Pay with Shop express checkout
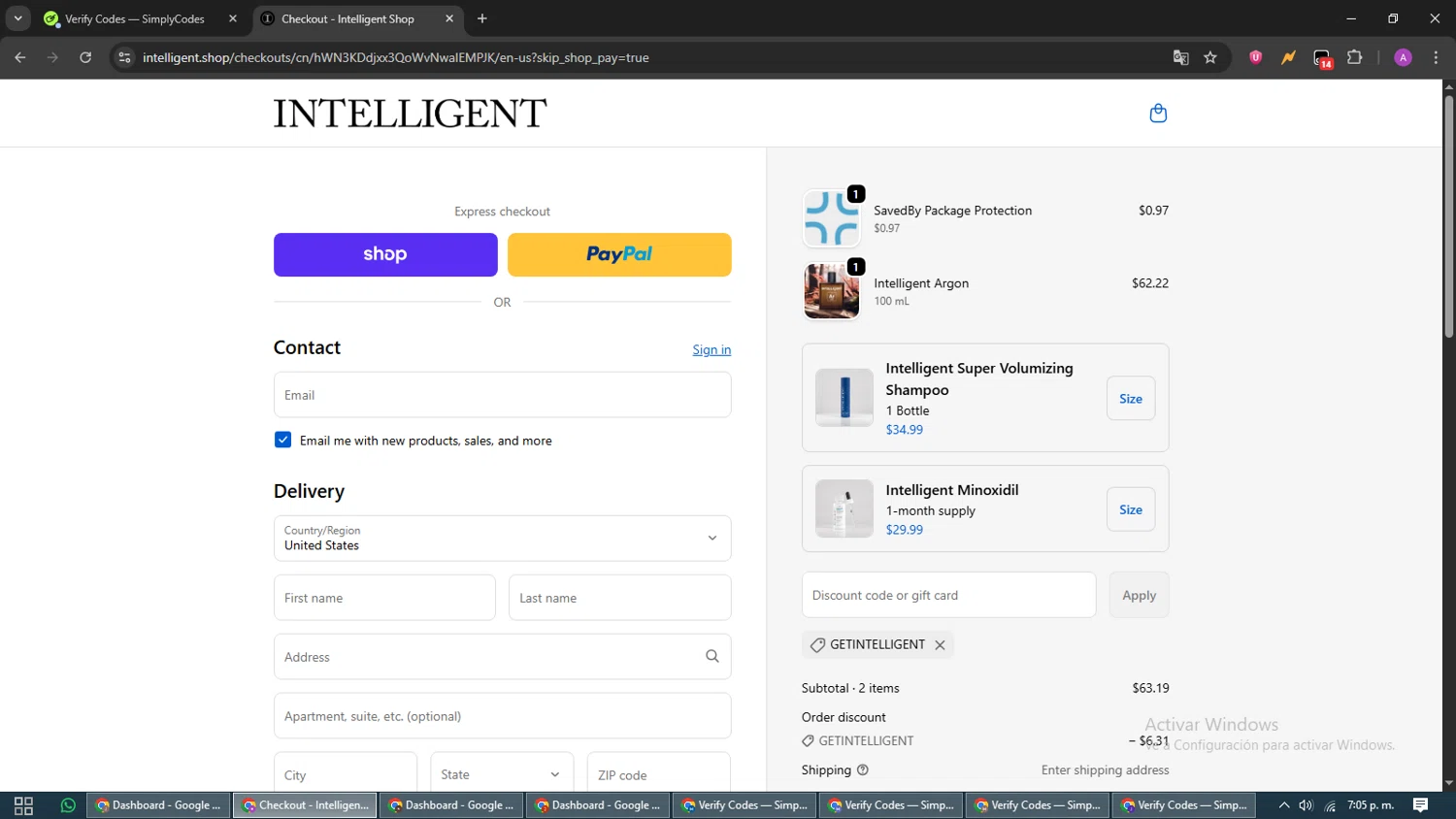The height and width of the screenshot is (819, 1456). click(385, 254)
